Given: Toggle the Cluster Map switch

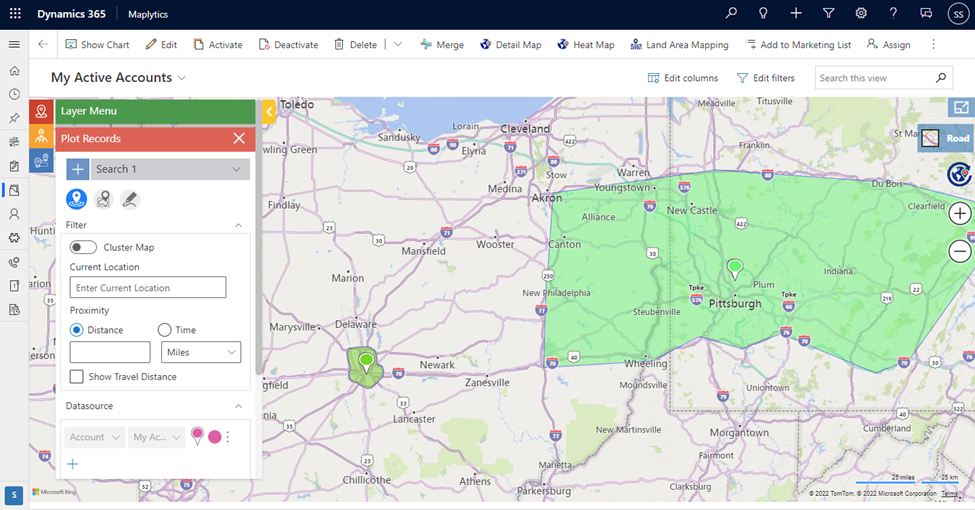Looking at the screenshot, I should point(83,248).
